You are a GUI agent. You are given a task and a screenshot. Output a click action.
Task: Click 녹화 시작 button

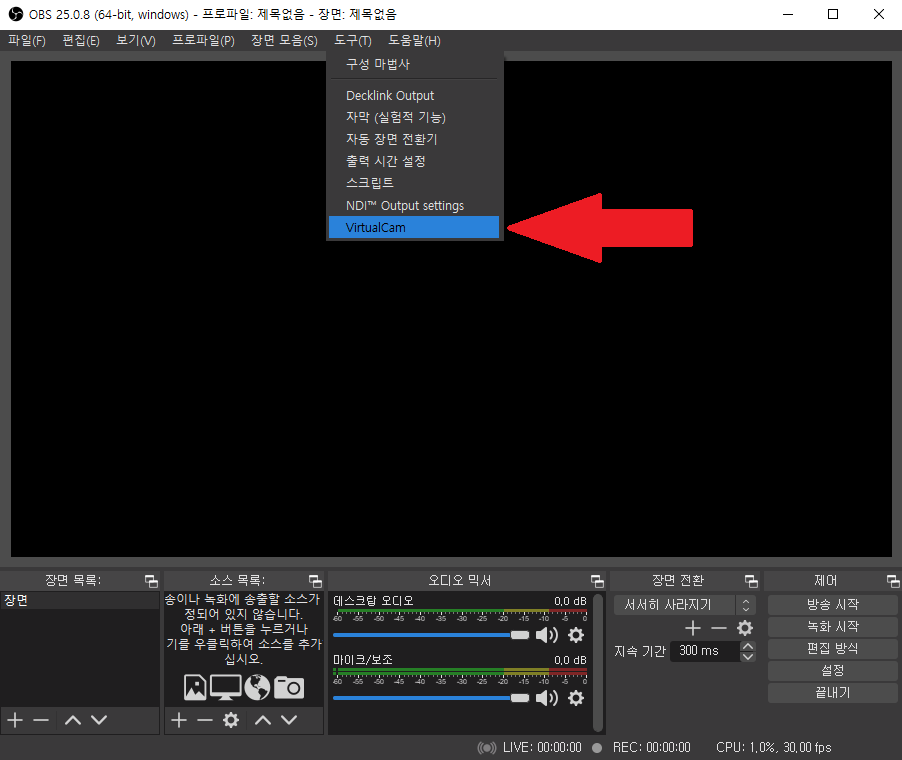[x=832, y=627]
